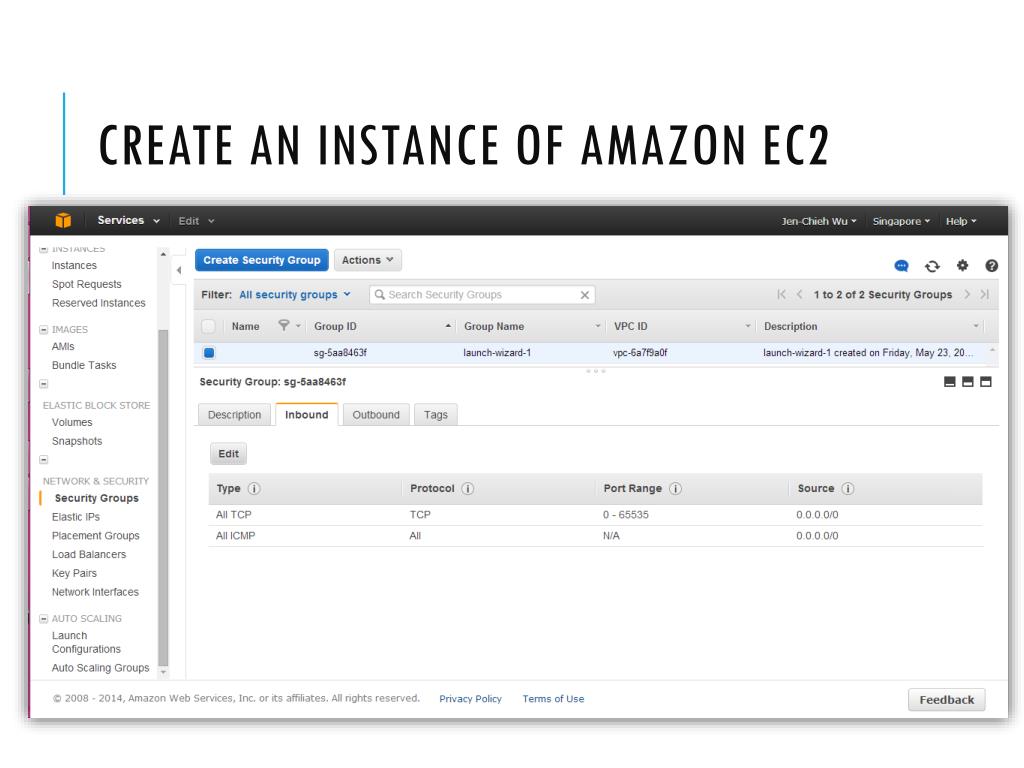Open Instances in the sidebar
Image resolution: width=1024 pixels, height=768 pixels.
click(x=74, y=266)
